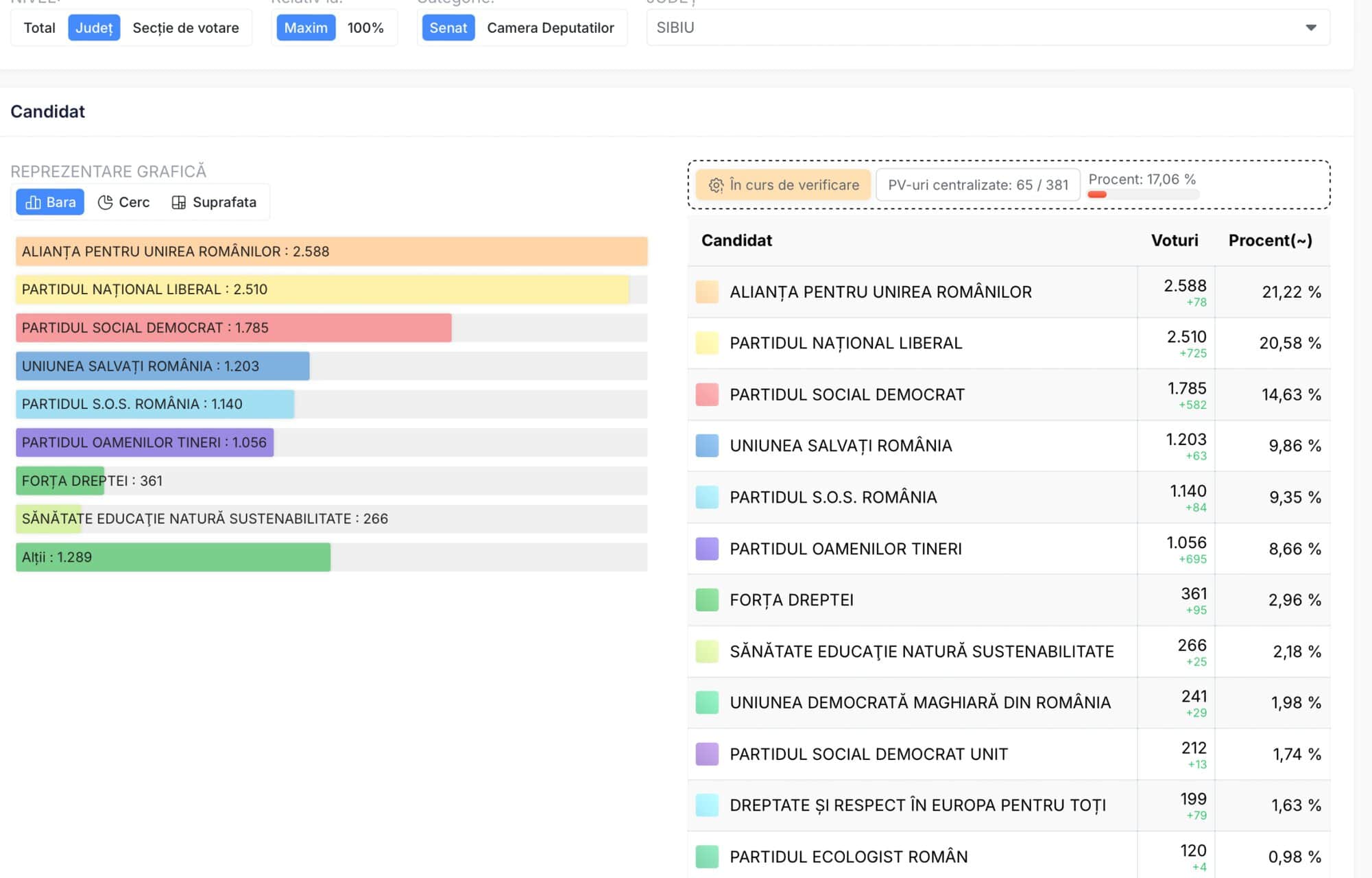The width and height of the screenshot is (1372, 878).
Task: Switch level to Secție de votare
Action: pyautogui.click(x=186, y=28)
